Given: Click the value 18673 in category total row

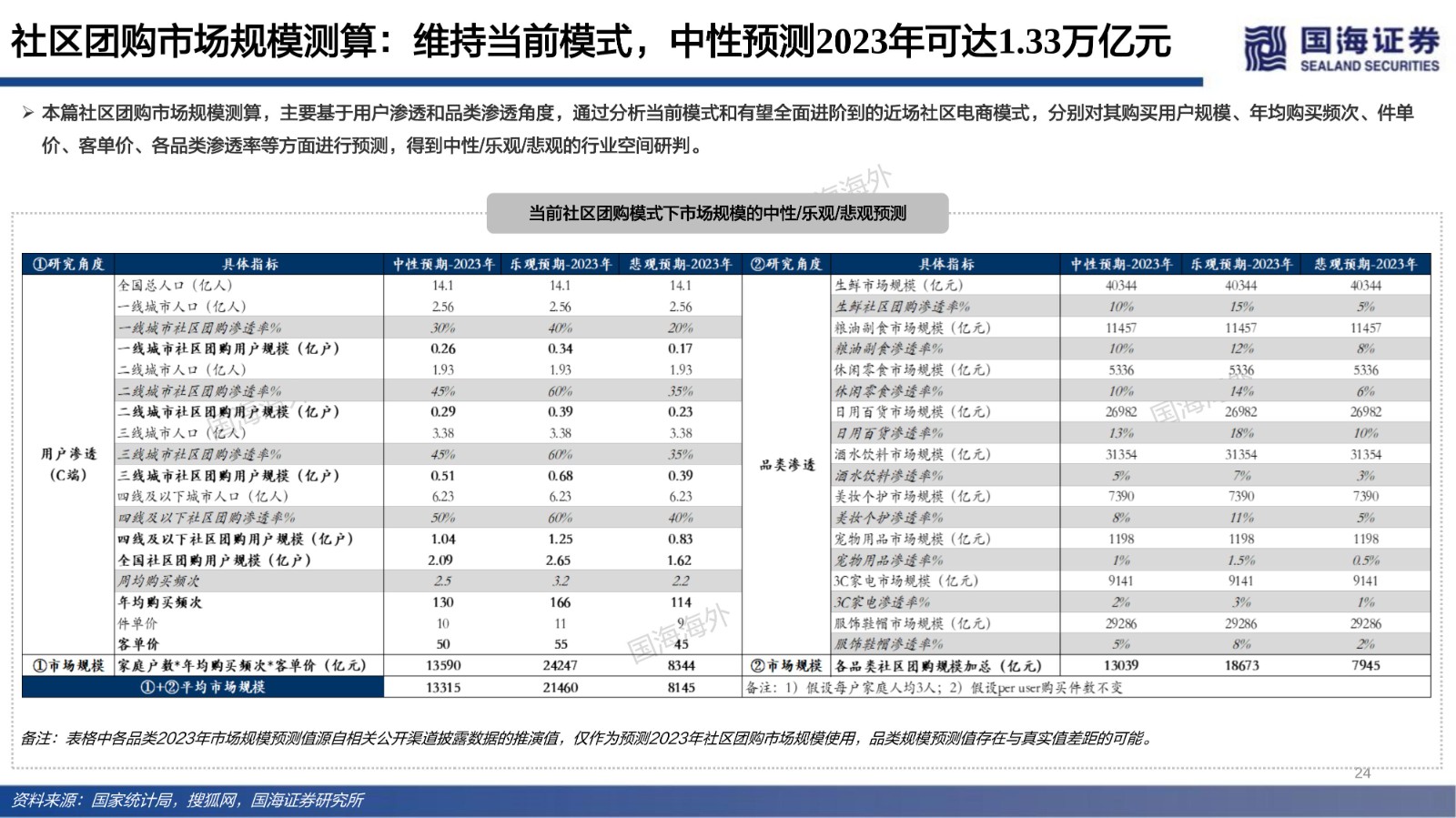Looking at the screenshot, I should [1241, 665].
